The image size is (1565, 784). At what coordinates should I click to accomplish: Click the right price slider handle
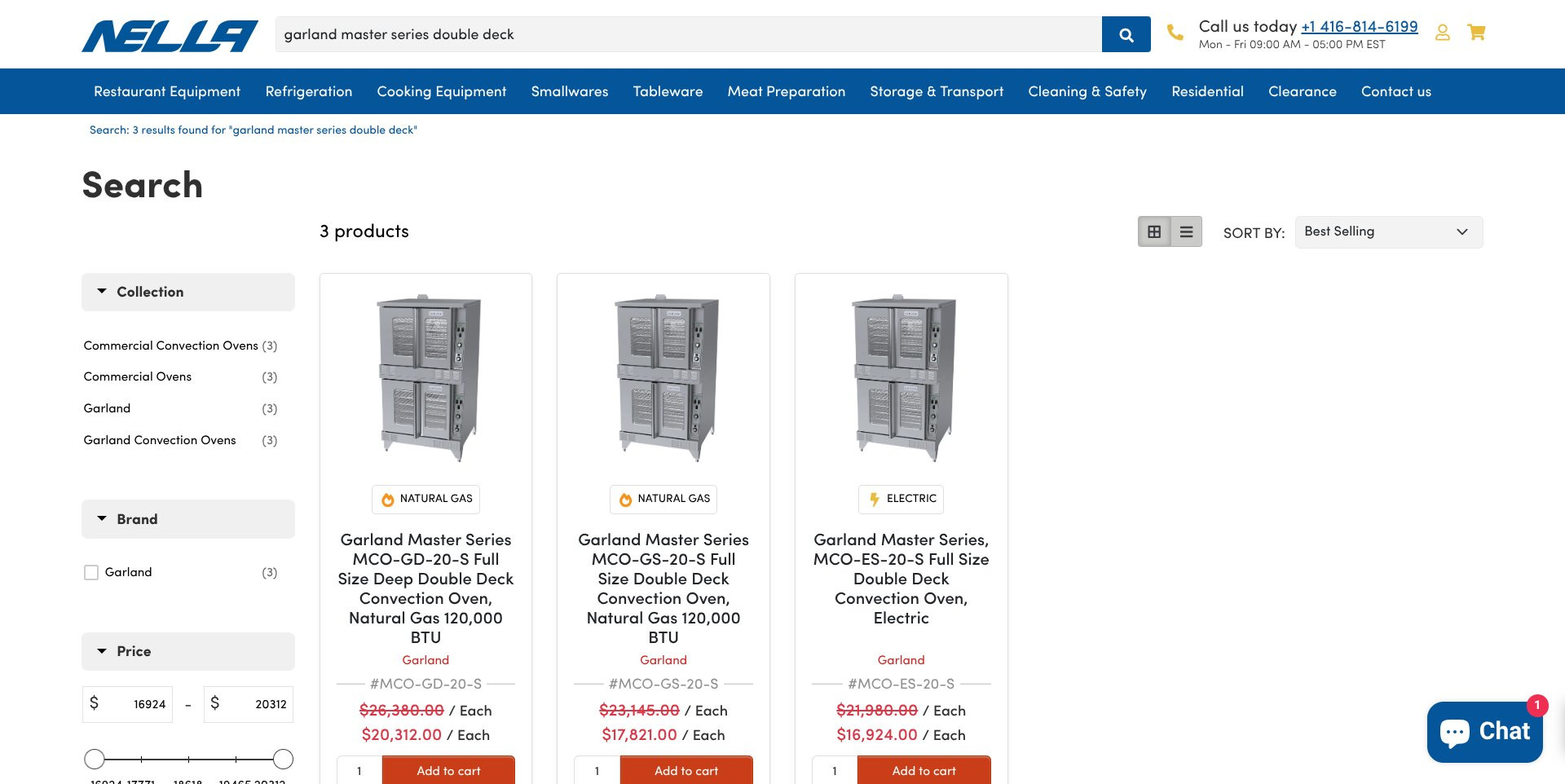283,760
